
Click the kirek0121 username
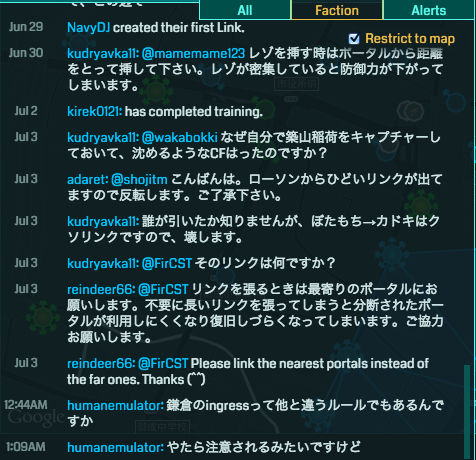pyautogui.click(x=95, y=112)
